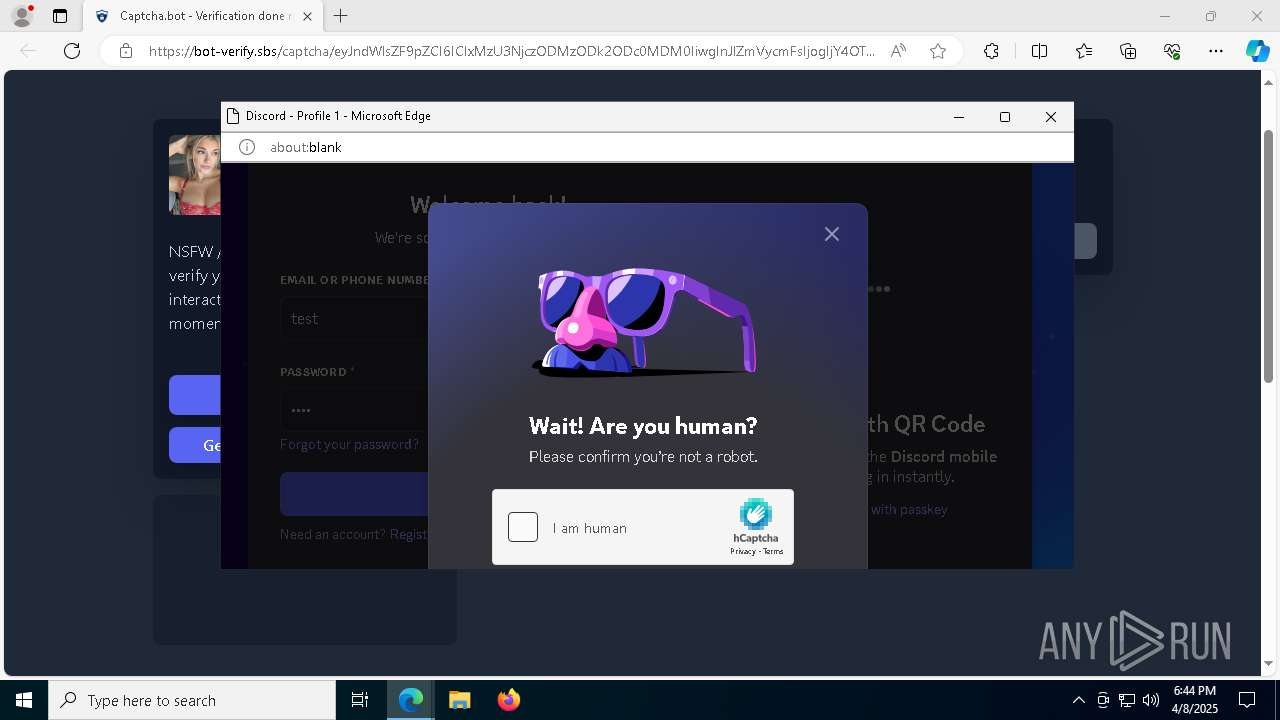The image size is (1280, 720).
Task: Open Microsoft Edge from the taskbar
Action: [411, 700]
